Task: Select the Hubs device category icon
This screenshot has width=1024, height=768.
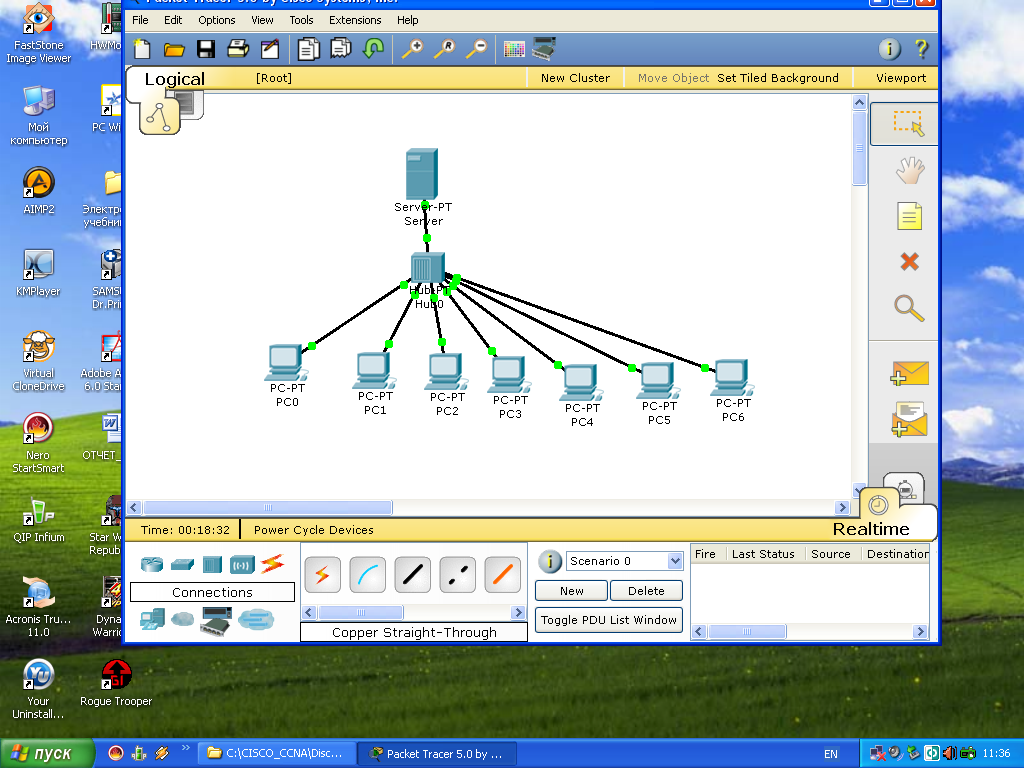Action: coord(212,564)
